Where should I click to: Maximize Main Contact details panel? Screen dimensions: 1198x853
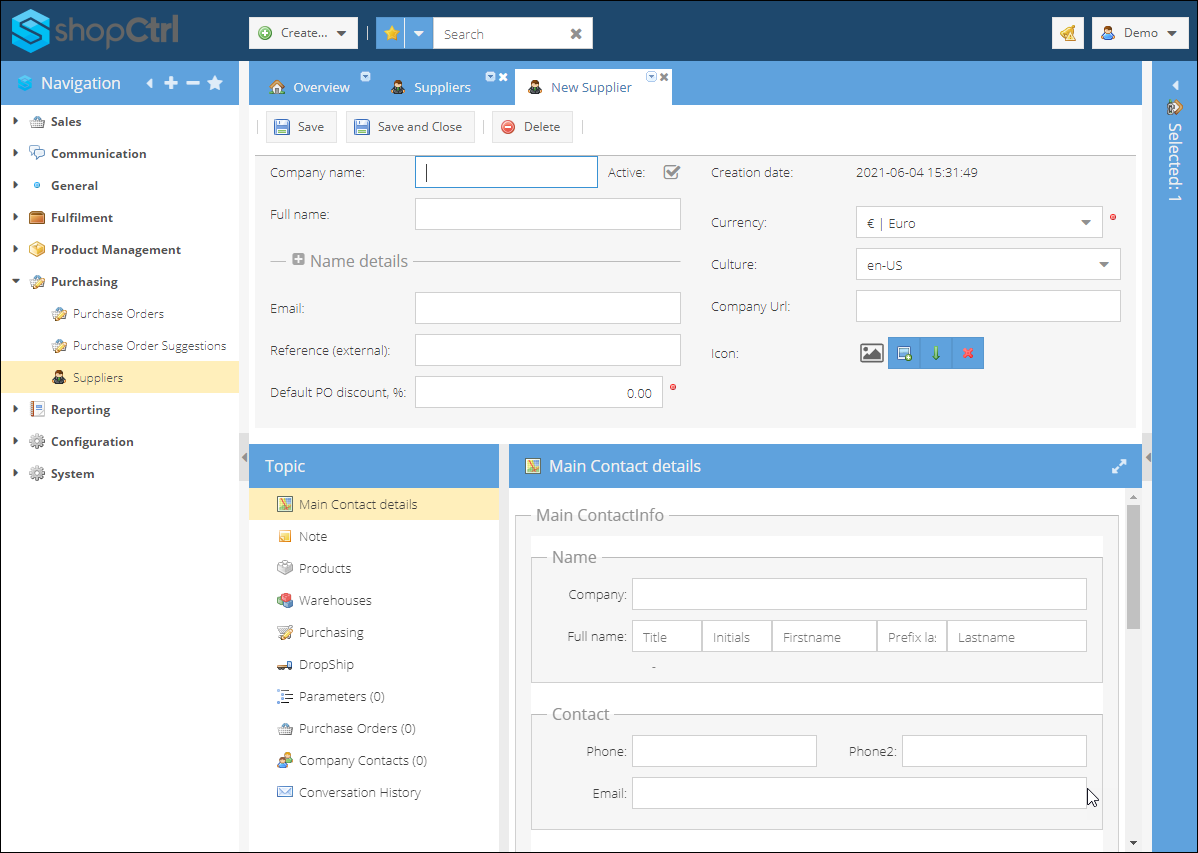click(1119, 466)
